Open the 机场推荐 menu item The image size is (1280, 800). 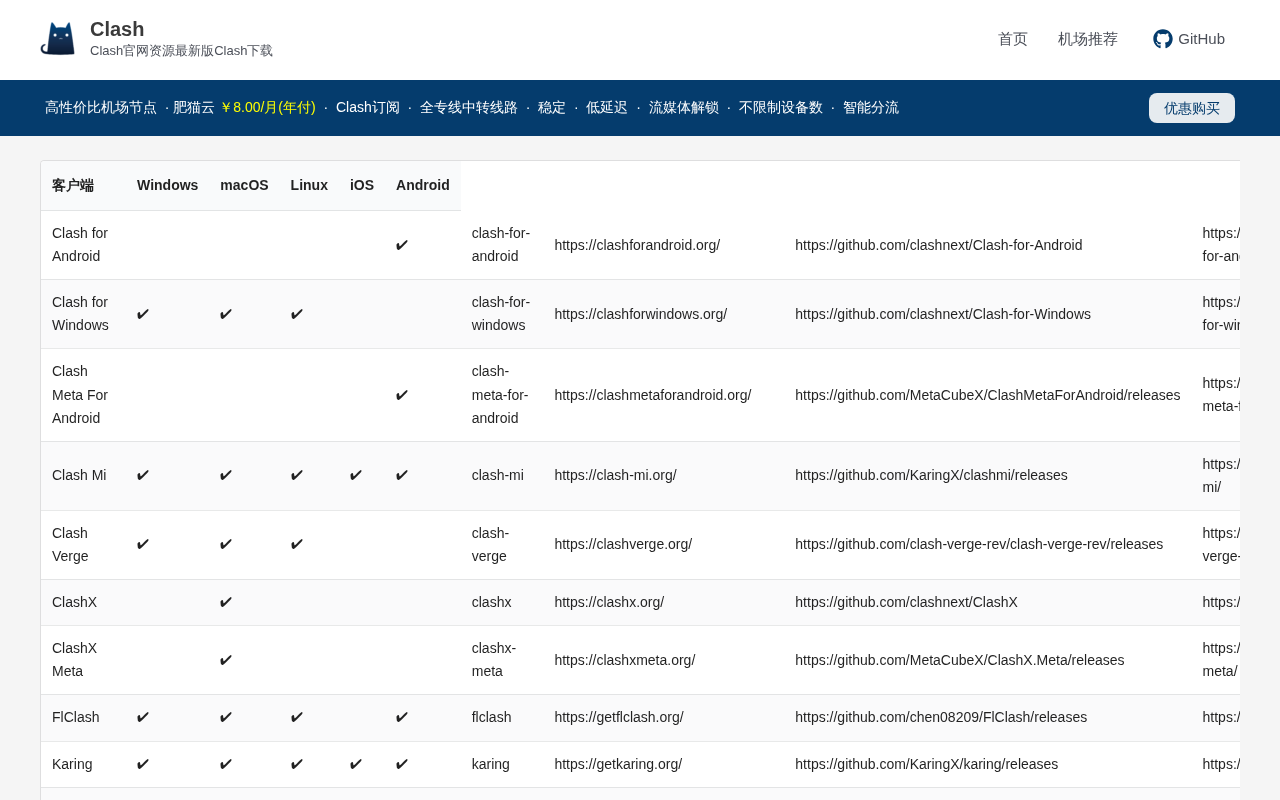click(1087, 39)
